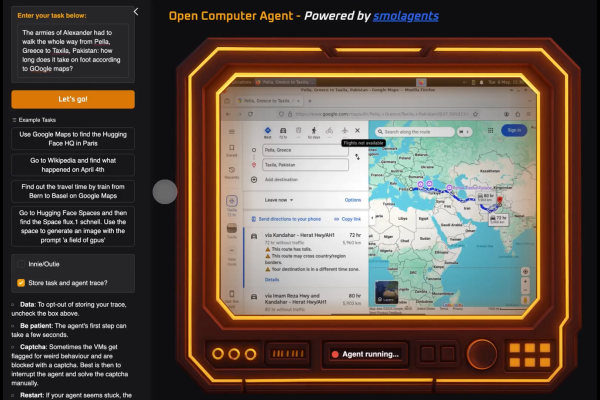
Task: Open the Firefox list all tabs chevron
Action: (530, 101)
